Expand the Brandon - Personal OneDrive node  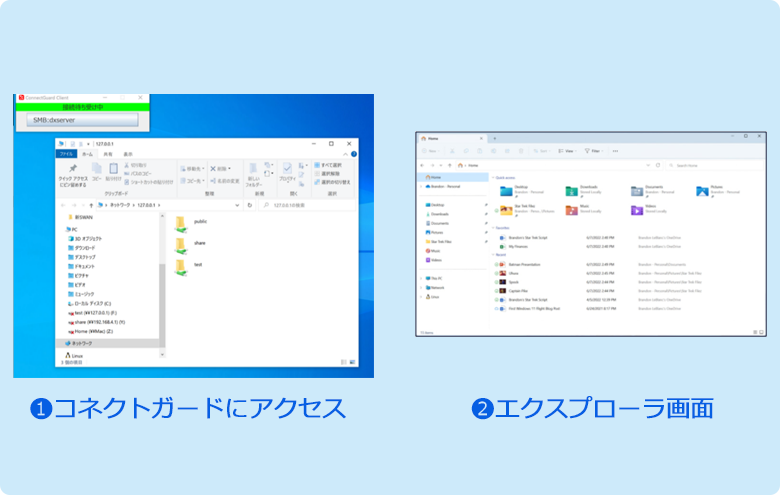pyautogui.click(x=421, y=187)
